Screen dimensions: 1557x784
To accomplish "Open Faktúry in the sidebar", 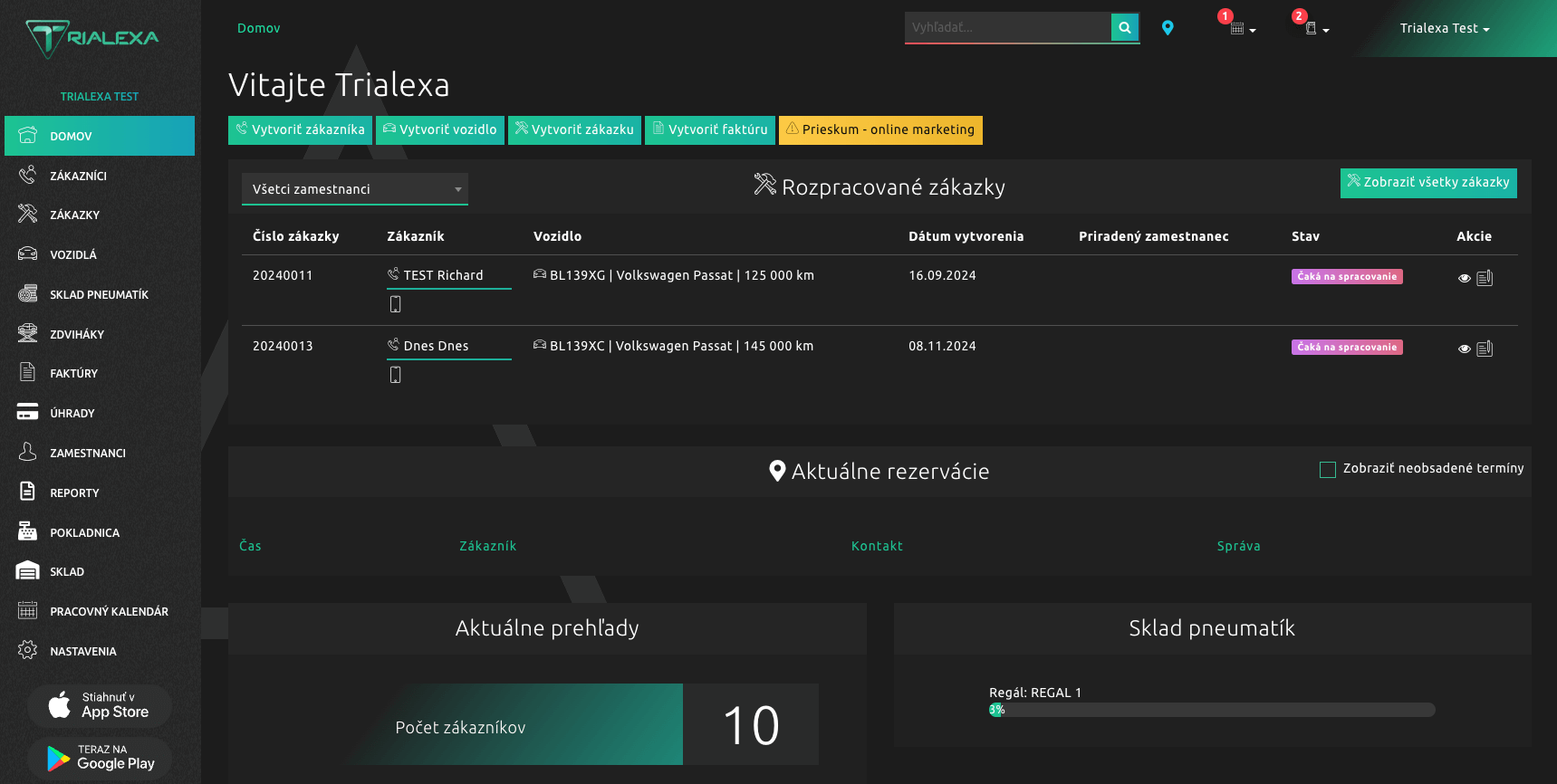I will pos(73,373).
